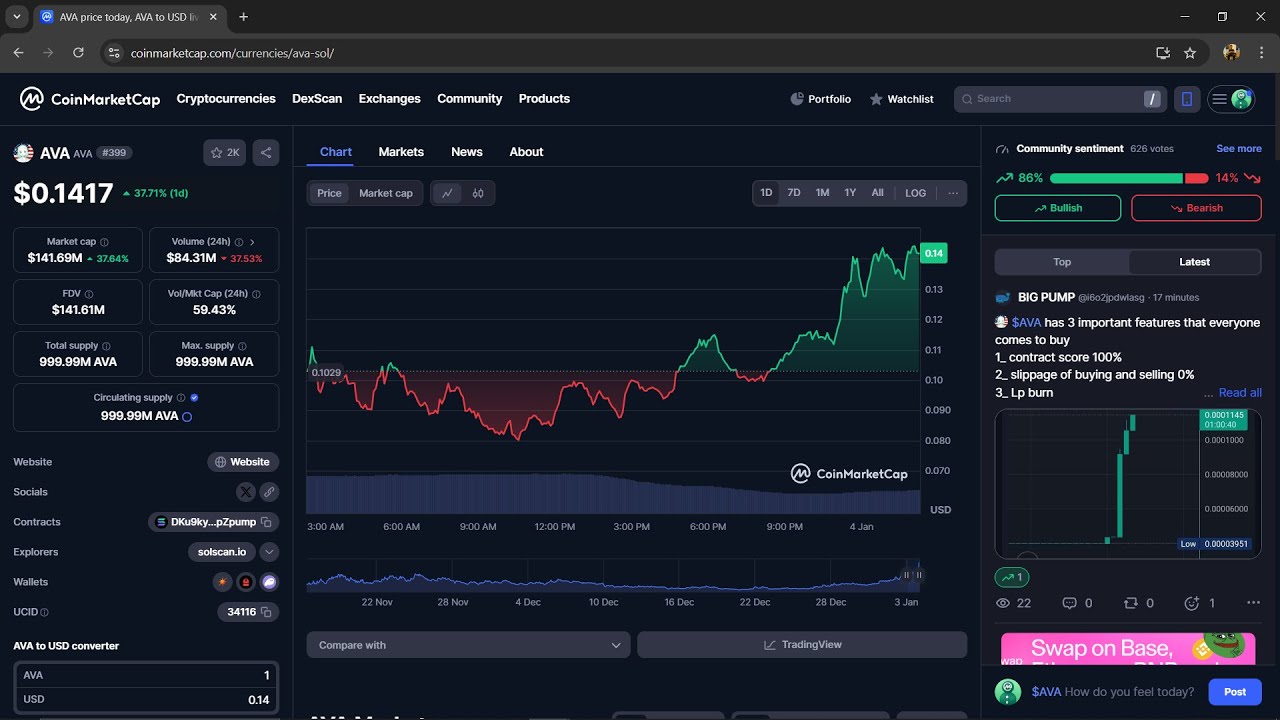Open the Markets tab
Viewport: 1280px width, 720px height.
click(401, 152)
